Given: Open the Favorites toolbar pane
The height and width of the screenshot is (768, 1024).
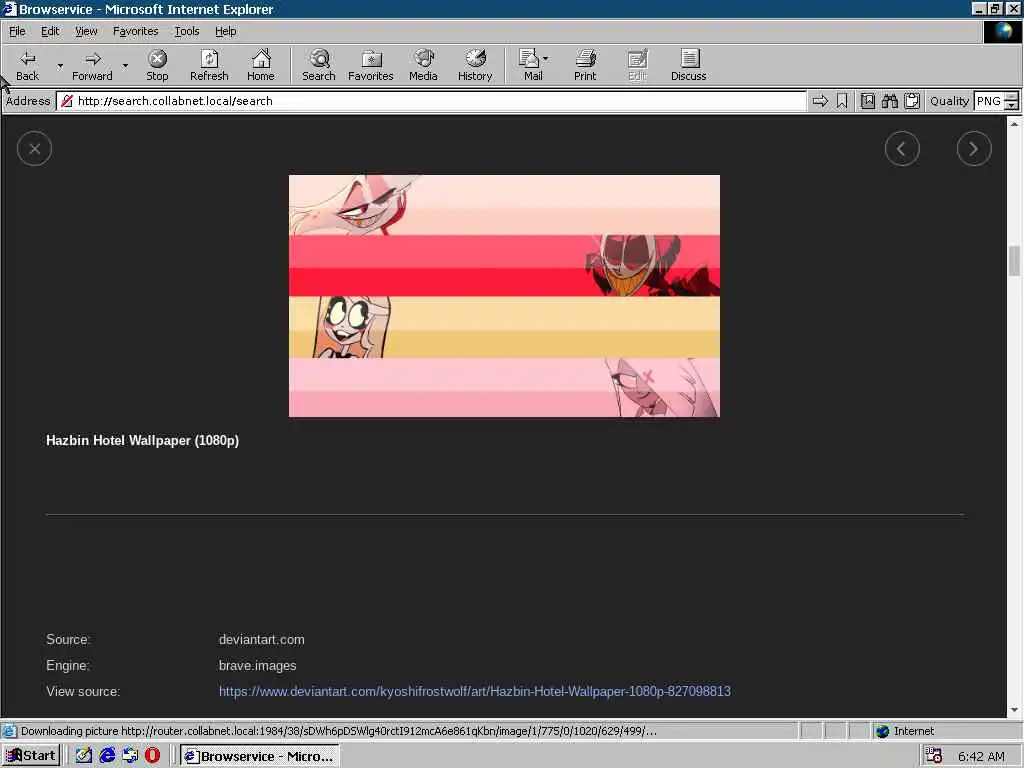Looking at the screenshot, I should [x=370, y=65].
